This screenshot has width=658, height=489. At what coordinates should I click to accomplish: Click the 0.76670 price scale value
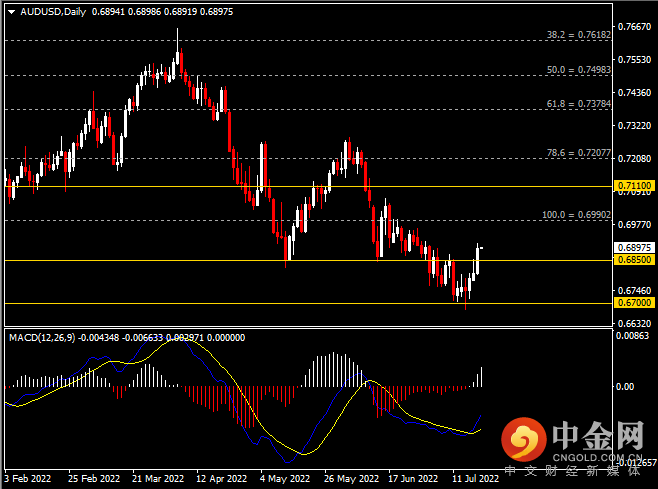point(634,27)
